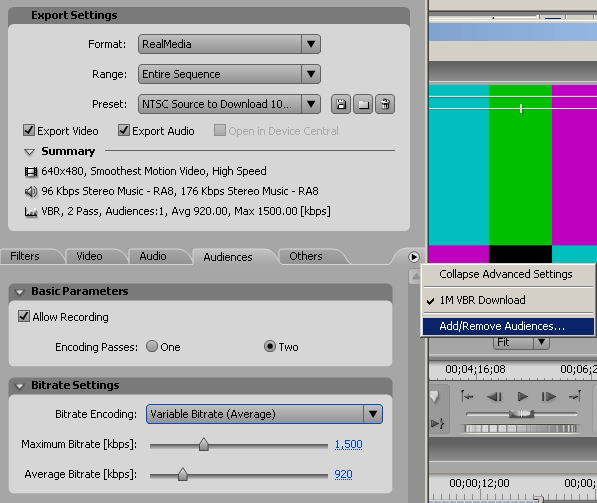
Task: Open the Fit zoom level dropdown
Action: coord(521,342)
